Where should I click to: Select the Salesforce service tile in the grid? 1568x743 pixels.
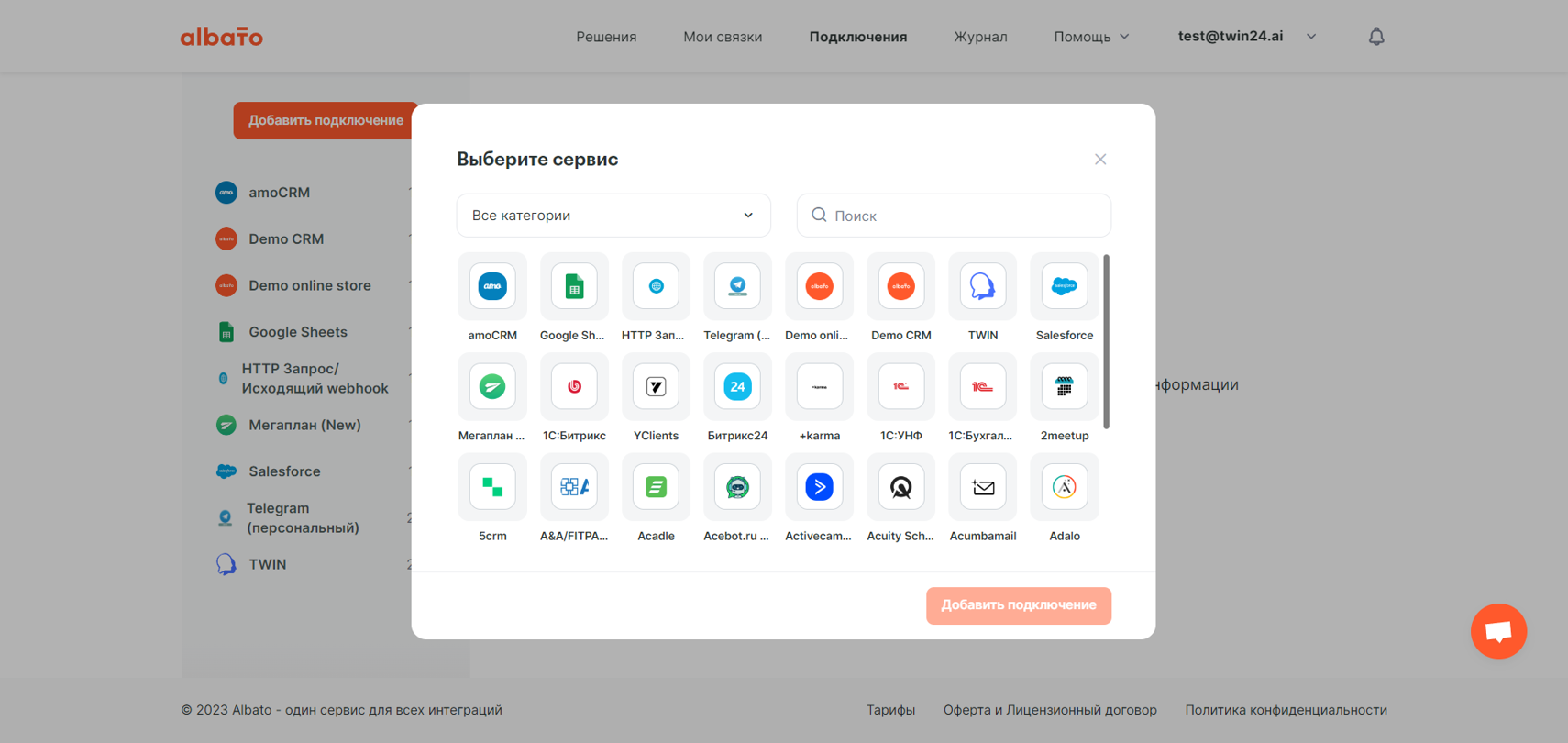coord(1064,286)
